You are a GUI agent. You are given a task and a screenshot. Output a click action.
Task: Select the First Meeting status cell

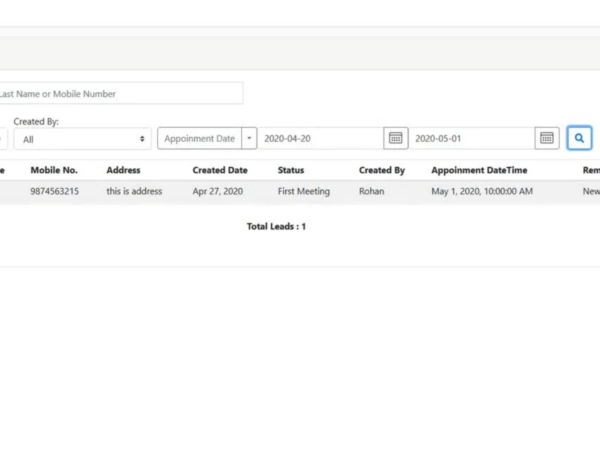point(304,191)
